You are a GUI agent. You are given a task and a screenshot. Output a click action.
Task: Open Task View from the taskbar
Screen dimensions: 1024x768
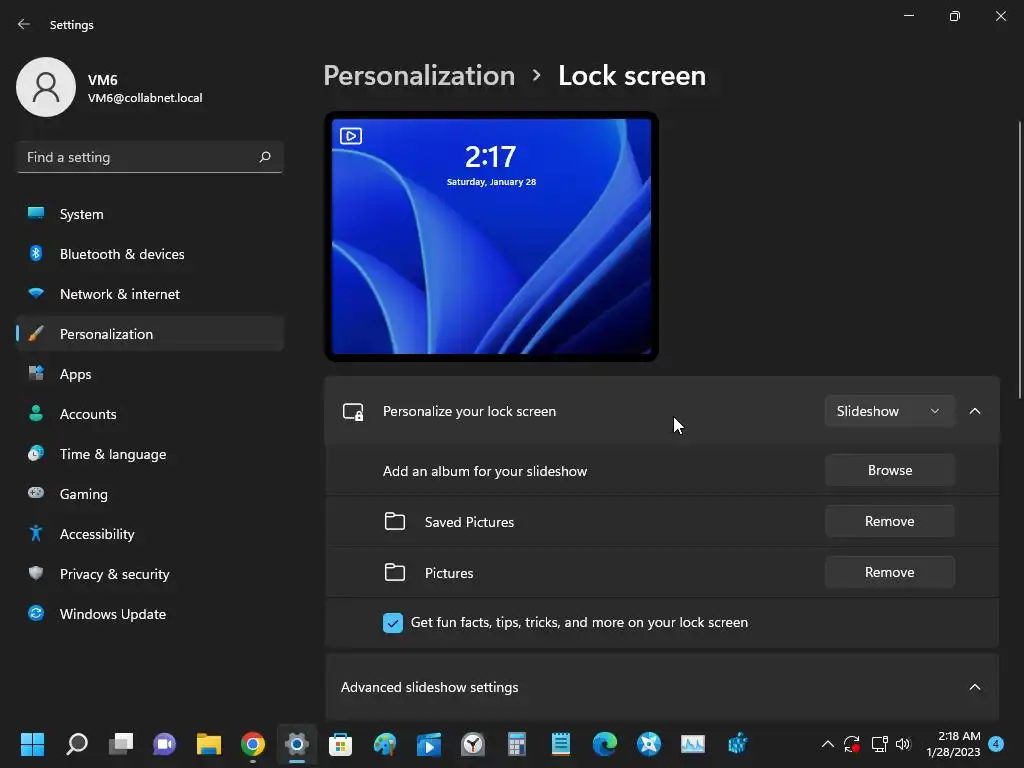[x=121, y=743]
